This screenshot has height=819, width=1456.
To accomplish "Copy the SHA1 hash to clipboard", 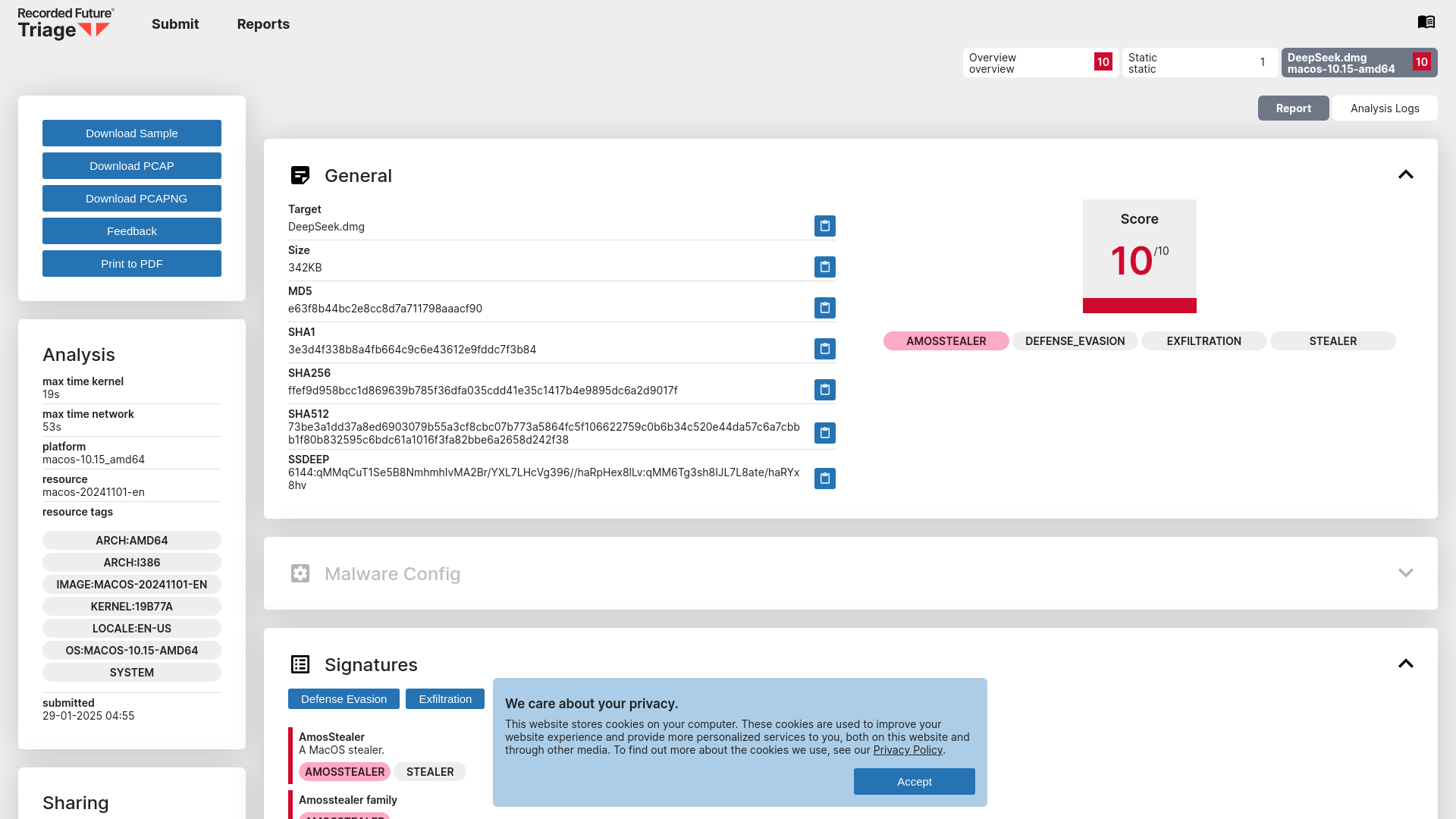I will (824, 349).
